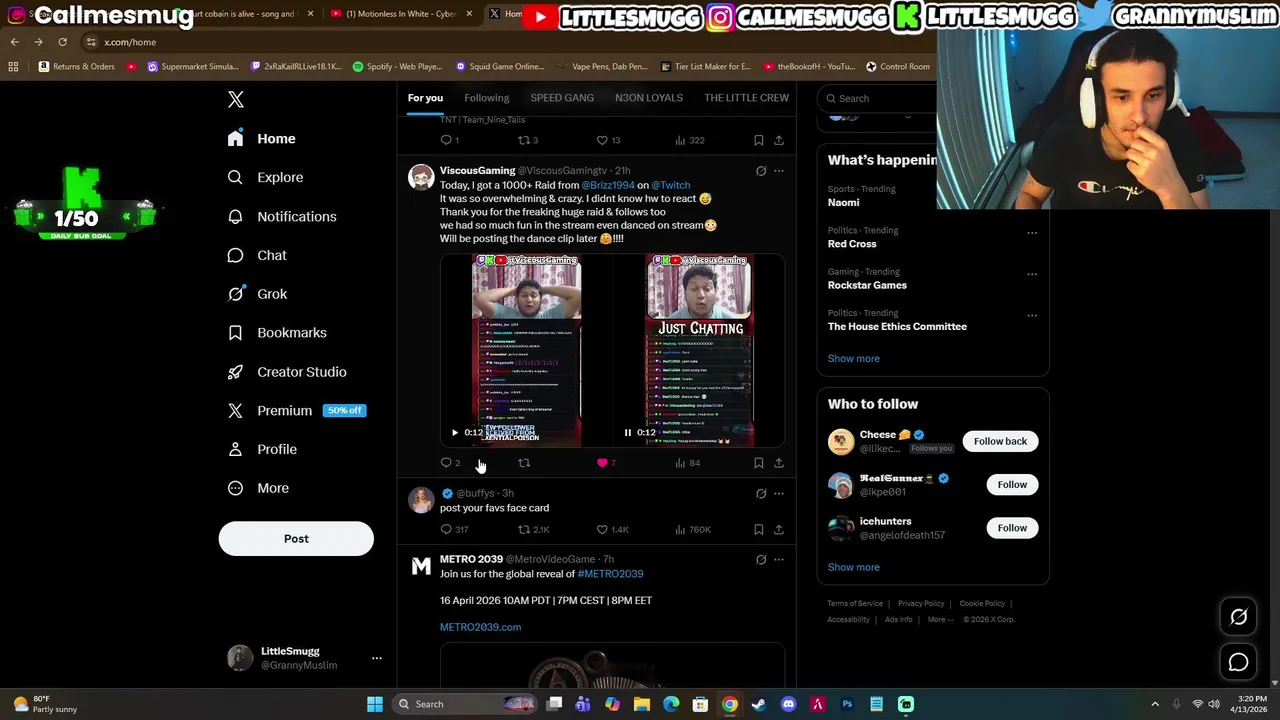Screen dimensions: 1280x720
Task: Switch to N3ON LOYALS tab
Action: [x=649, y=98]
